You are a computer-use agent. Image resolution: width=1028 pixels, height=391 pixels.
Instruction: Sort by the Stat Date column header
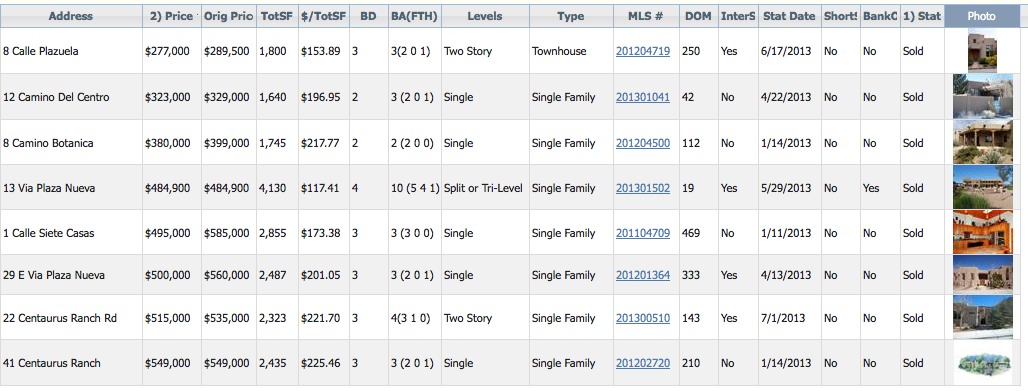click(789, 16)
